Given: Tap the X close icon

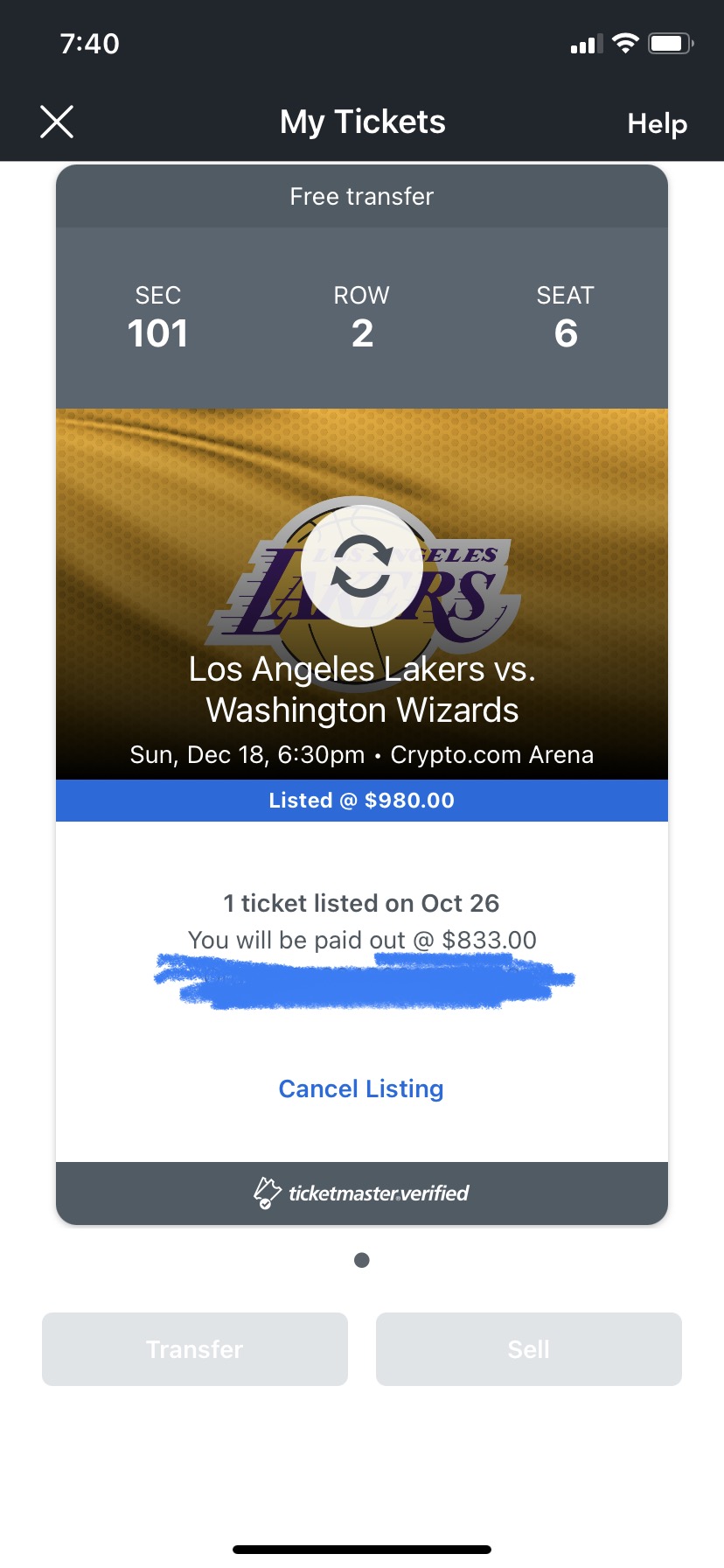Looking at the screenshot, I should [57, 122].
